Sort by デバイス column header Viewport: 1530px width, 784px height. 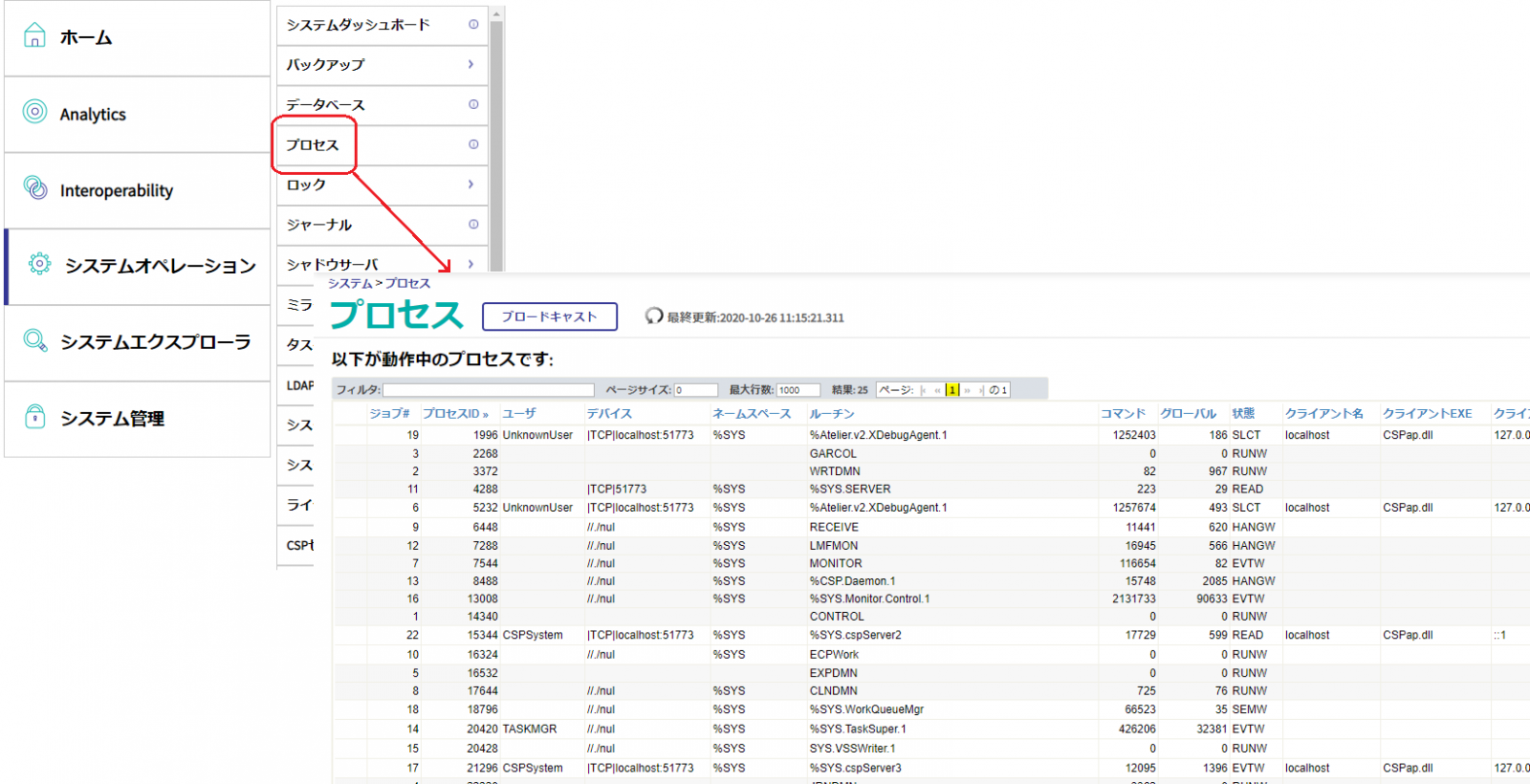pyautogui.click(x=609, y=413)
